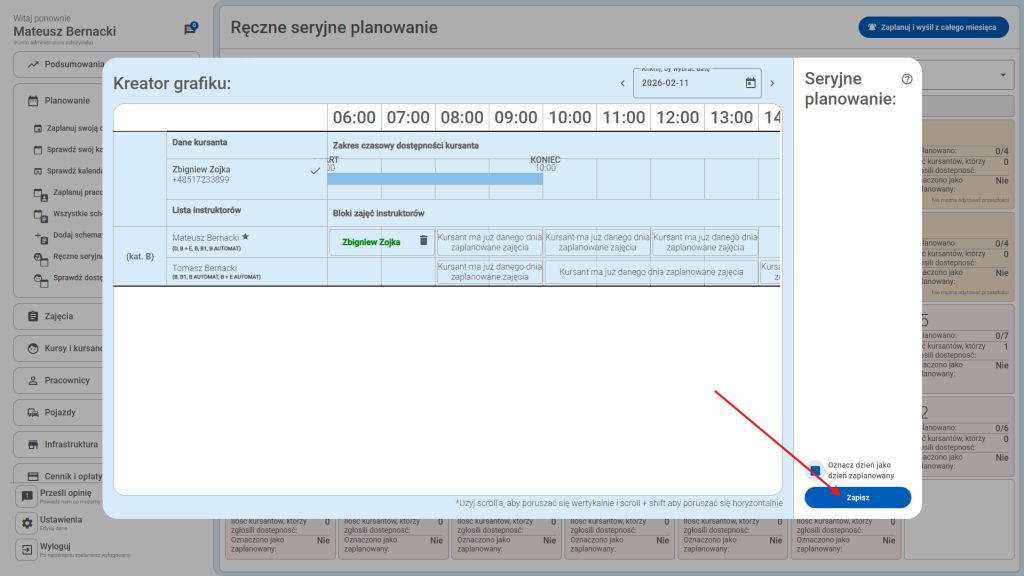Screen dimensions: 1024x576
Task: Click the Zapisz button
Action: (x=857, y=497)
